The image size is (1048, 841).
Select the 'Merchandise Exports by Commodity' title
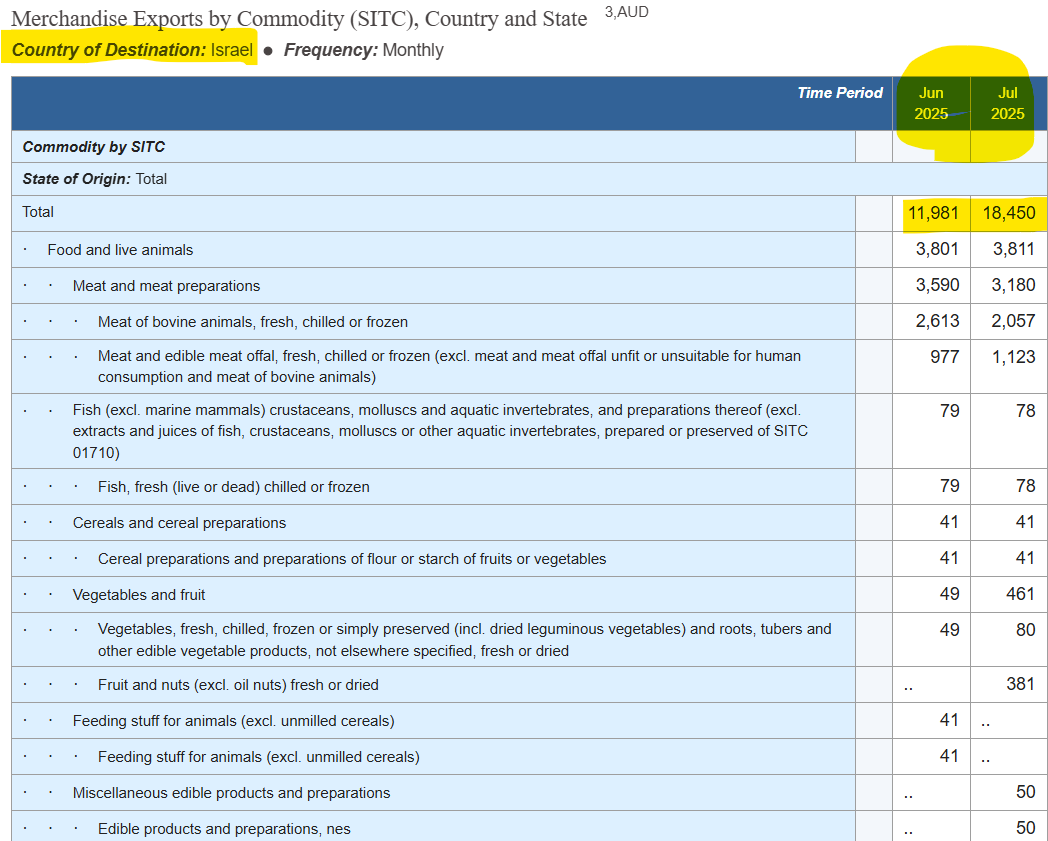(299, 19)
